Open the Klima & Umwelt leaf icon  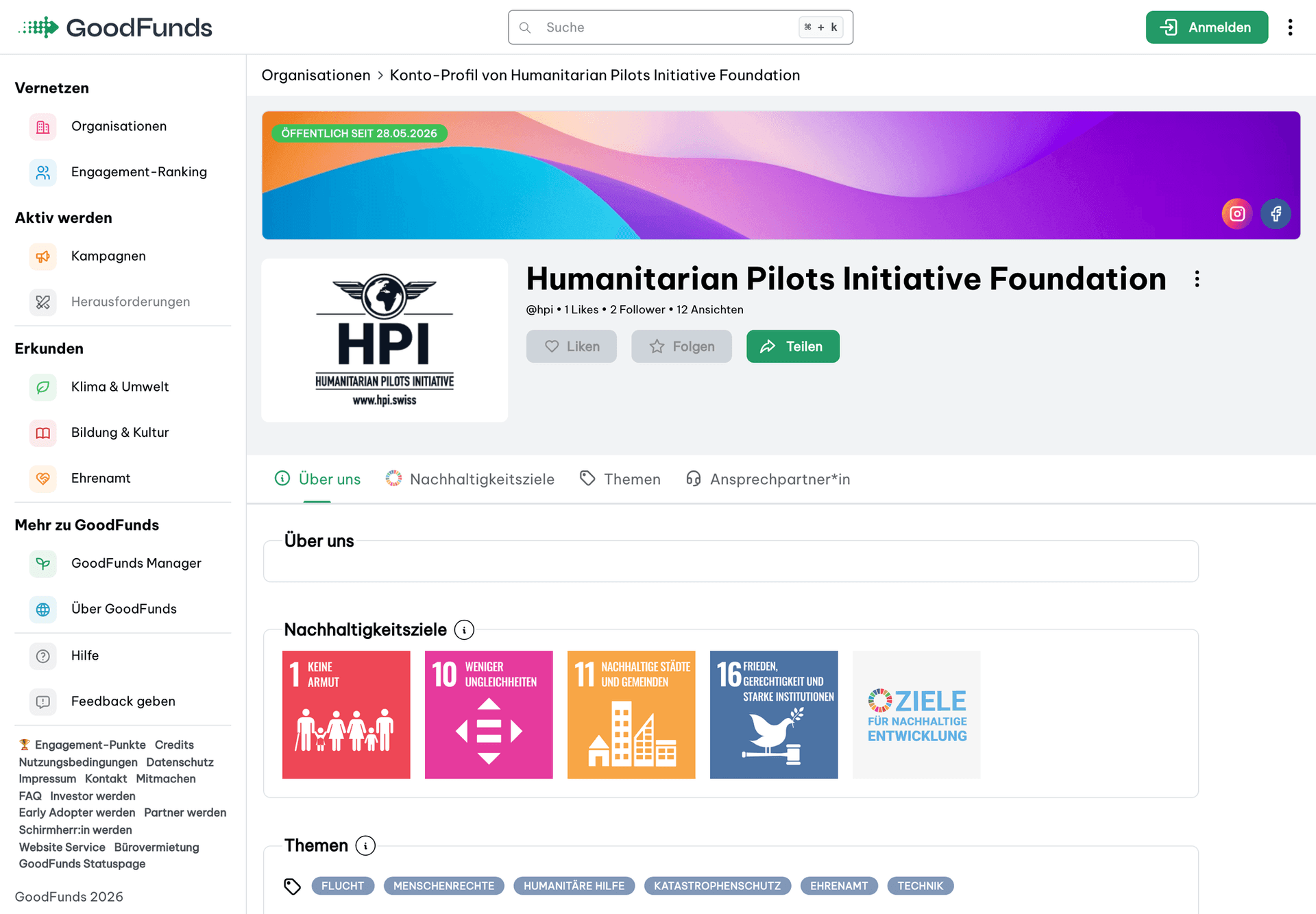click(43, 387)
